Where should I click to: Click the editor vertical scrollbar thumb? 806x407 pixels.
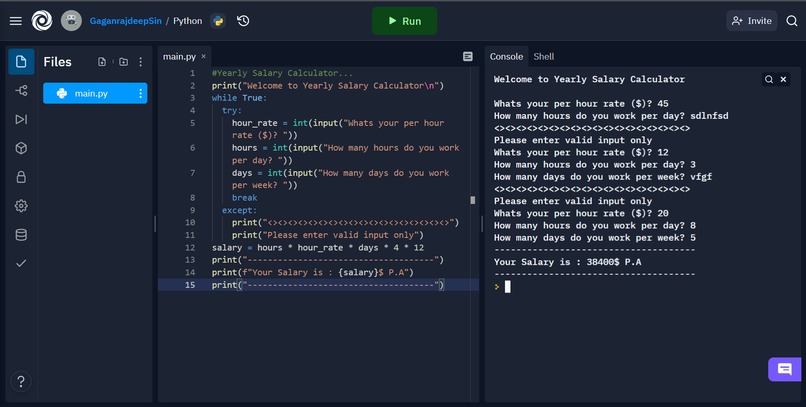[x=472, y=200]
